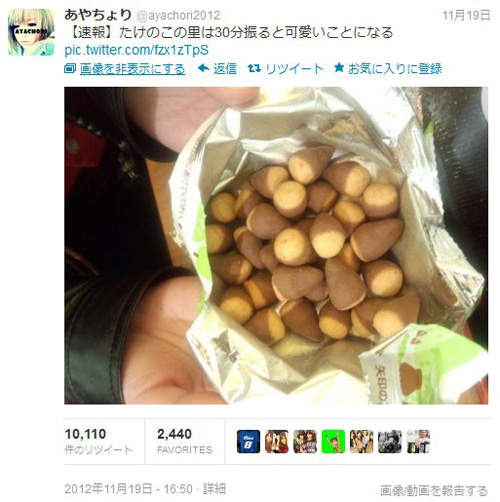Open the 2,440 FAVORITES list
The image size is (500, 502).
click(x=185, y=441)
